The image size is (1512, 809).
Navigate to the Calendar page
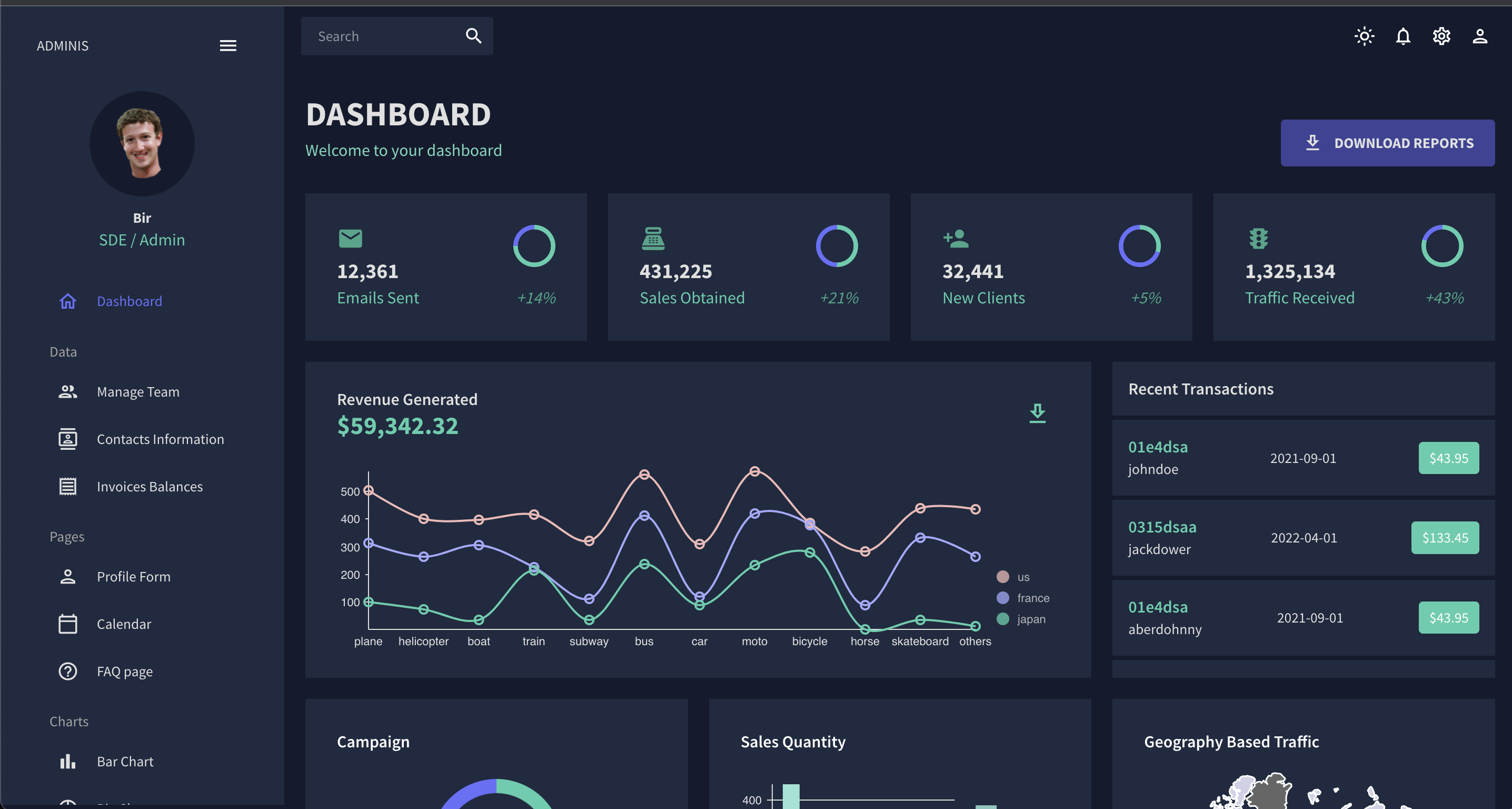coord(124,624)
